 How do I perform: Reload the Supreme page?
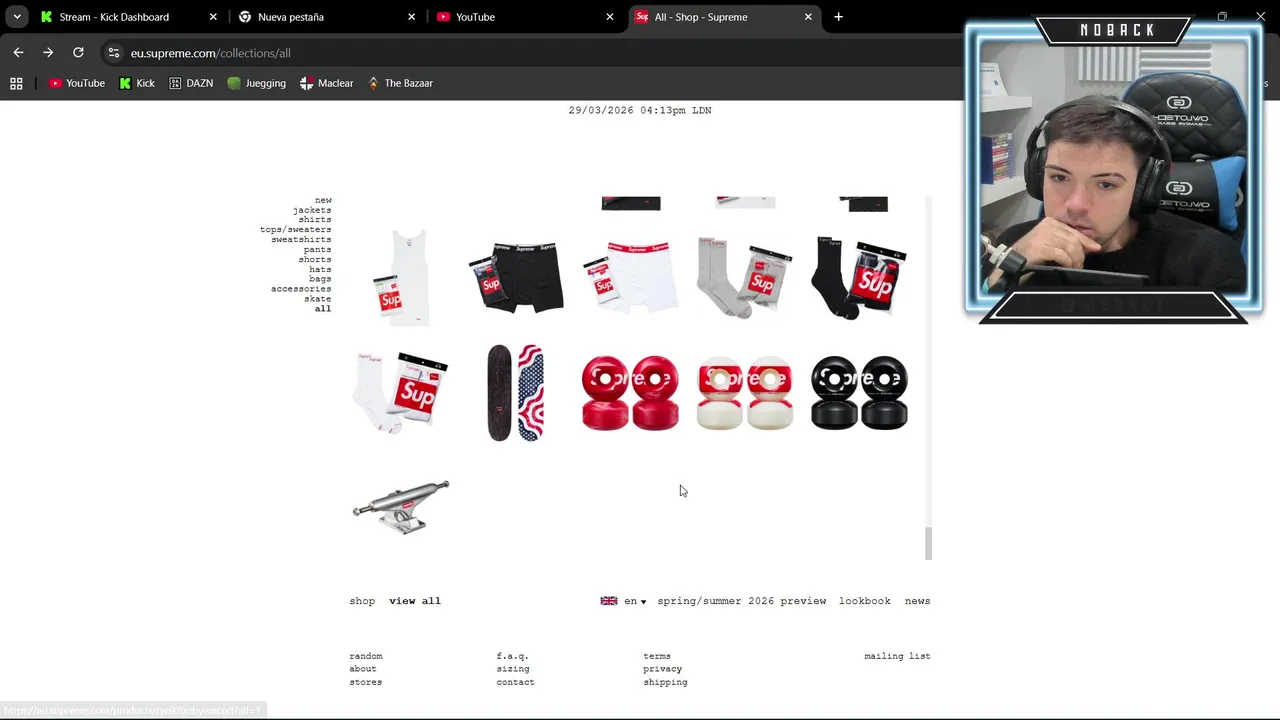[x=78, y=52]
